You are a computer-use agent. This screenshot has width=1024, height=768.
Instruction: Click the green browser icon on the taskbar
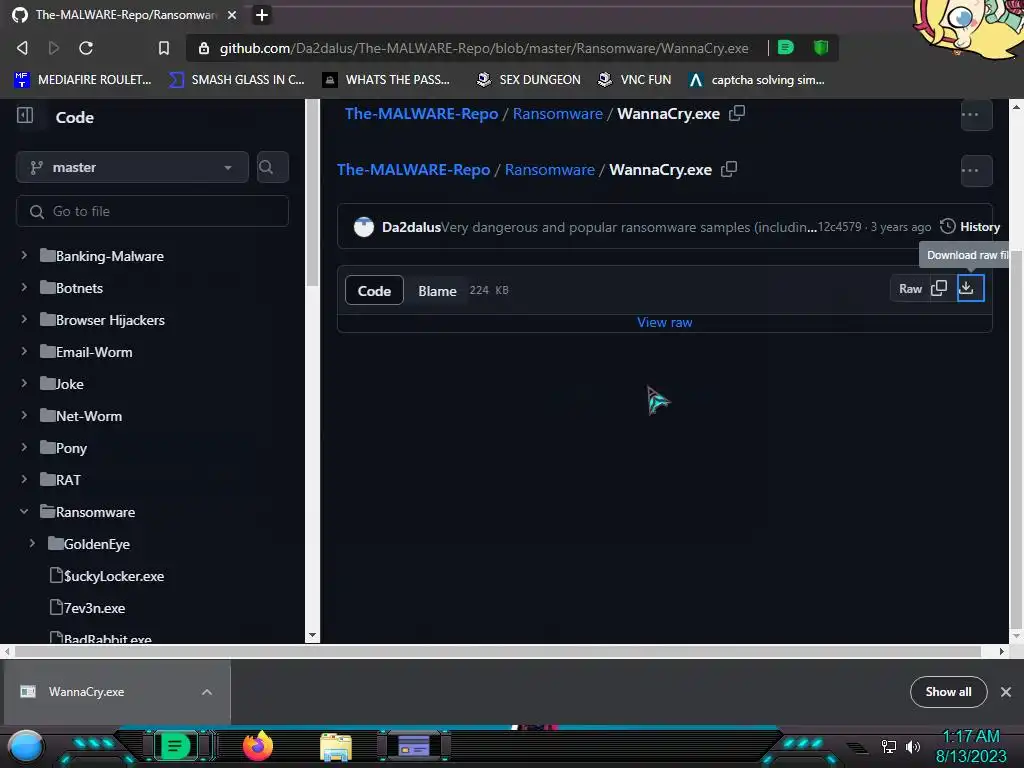[174, 746]
